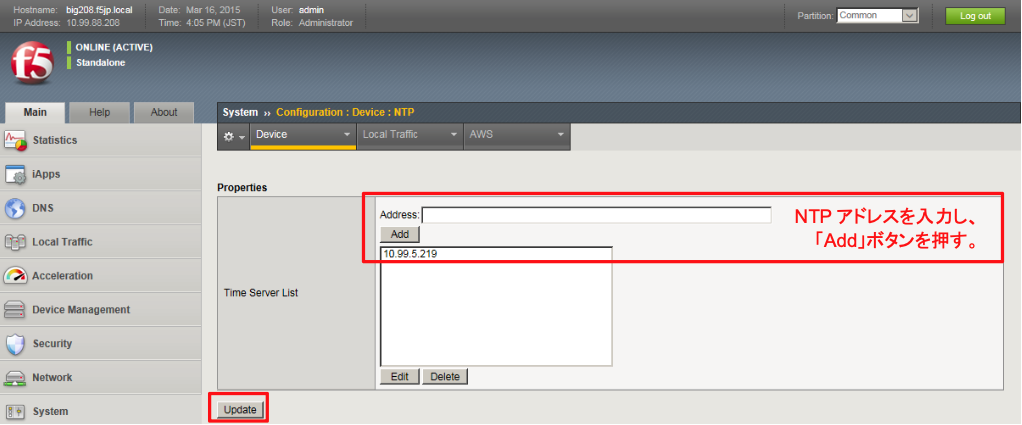Click the System breadcrumb link
The width and height of the screenshot is (1022, 425).
[x=240, y=112]
